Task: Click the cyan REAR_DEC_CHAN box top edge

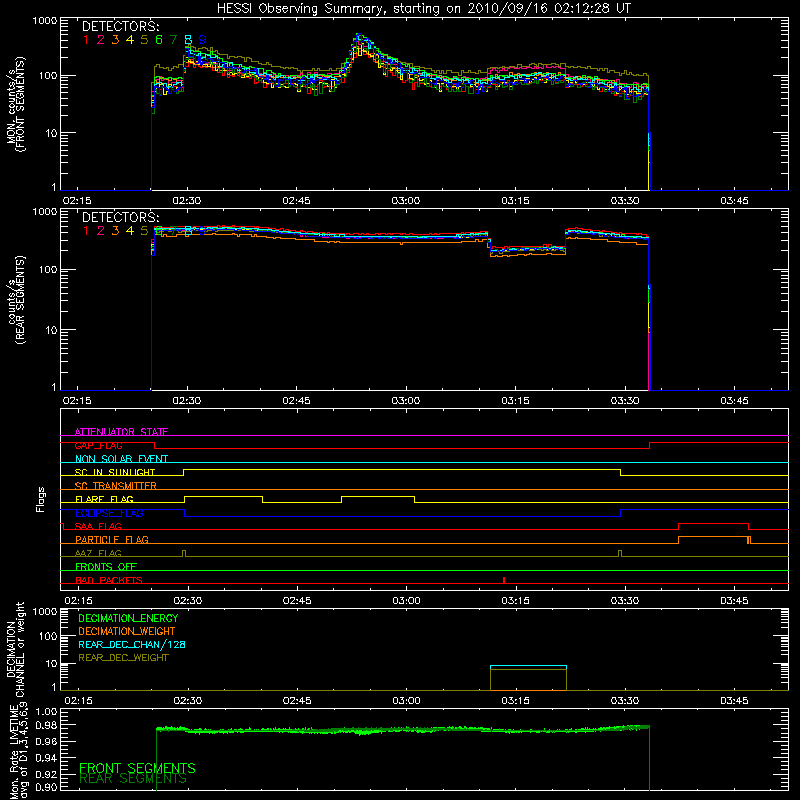Action: 528,666
